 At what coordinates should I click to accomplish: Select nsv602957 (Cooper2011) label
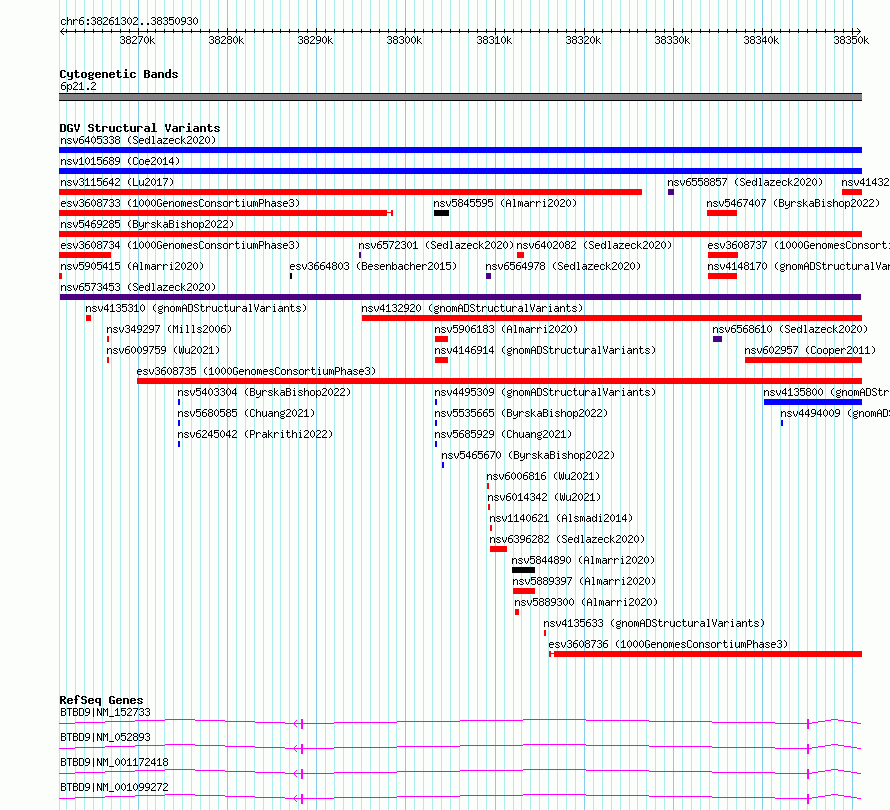click(810, 350)
